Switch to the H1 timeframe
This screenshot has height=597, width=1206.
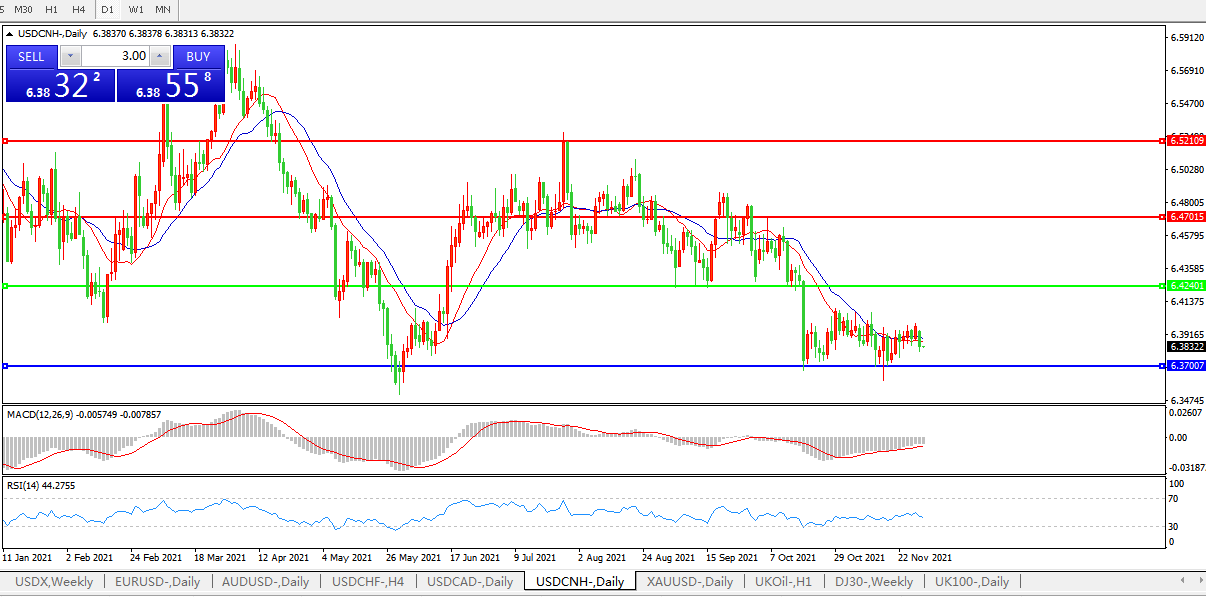point(51,9)
